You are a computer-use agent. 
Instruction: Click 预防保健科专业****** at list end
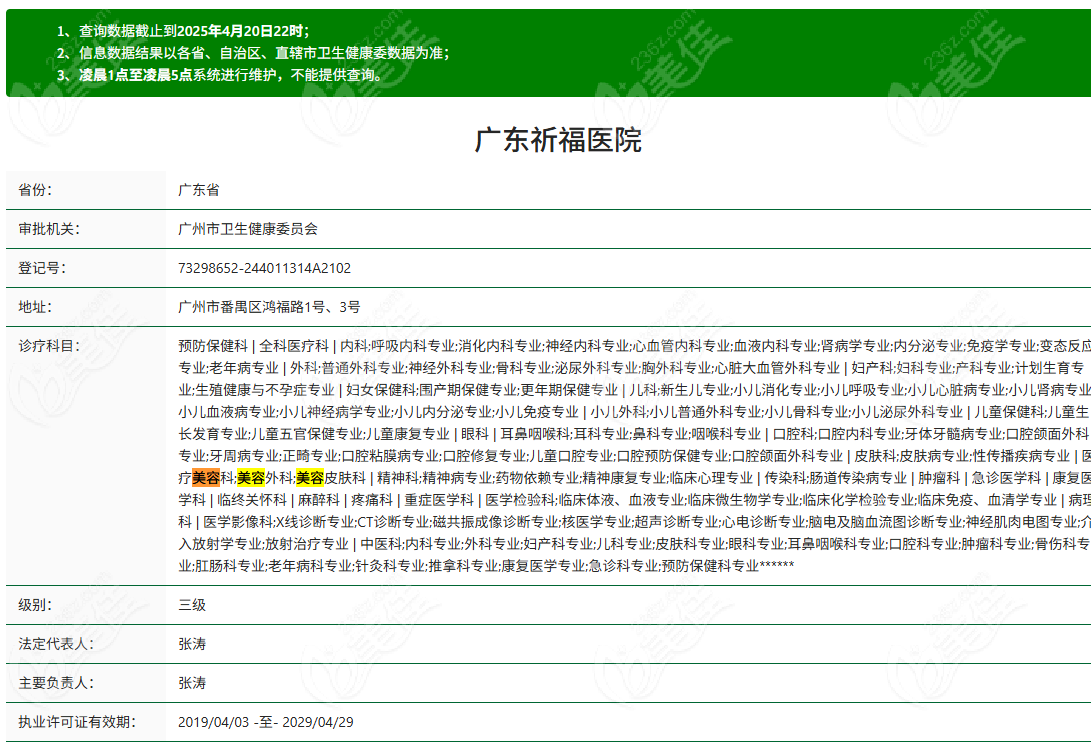[727, 566]
